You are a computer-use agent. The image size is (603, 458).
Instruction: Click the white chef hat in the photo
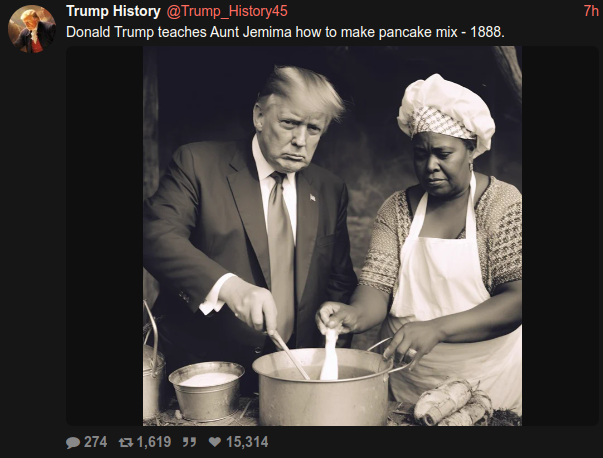(x=446, y=110)
